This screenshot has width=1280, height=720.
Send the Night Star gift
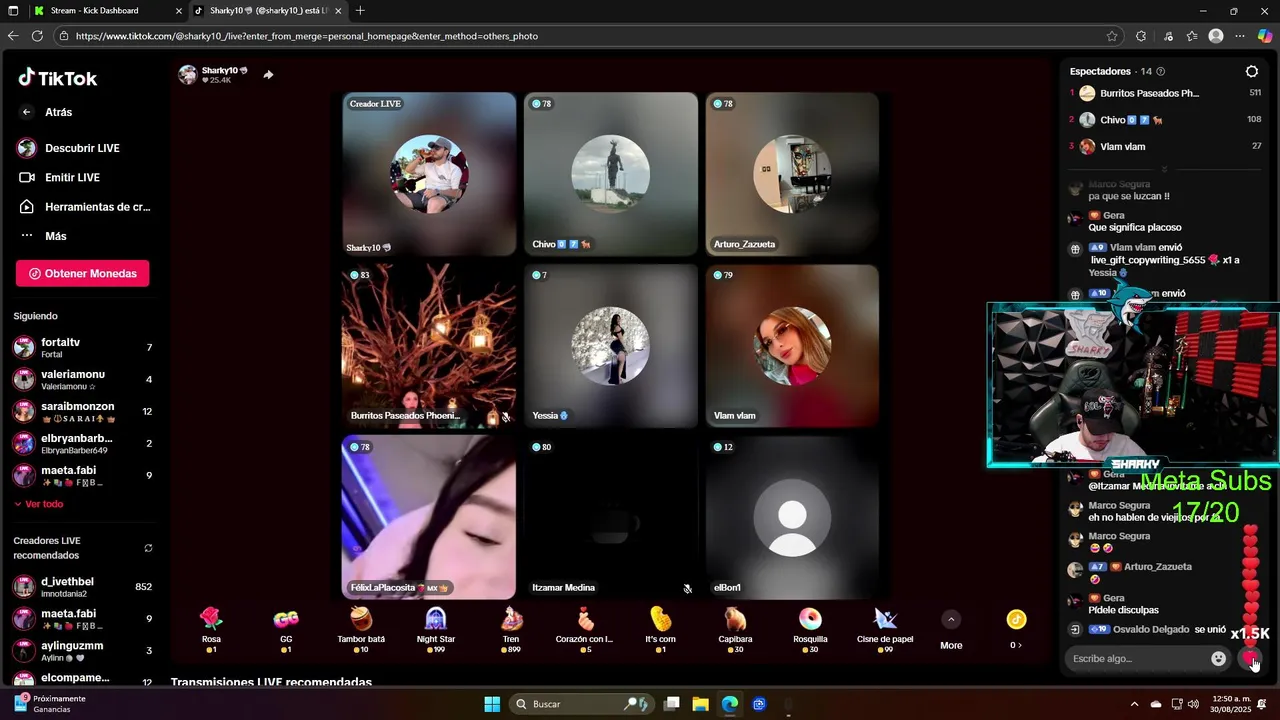pos(436,630)
